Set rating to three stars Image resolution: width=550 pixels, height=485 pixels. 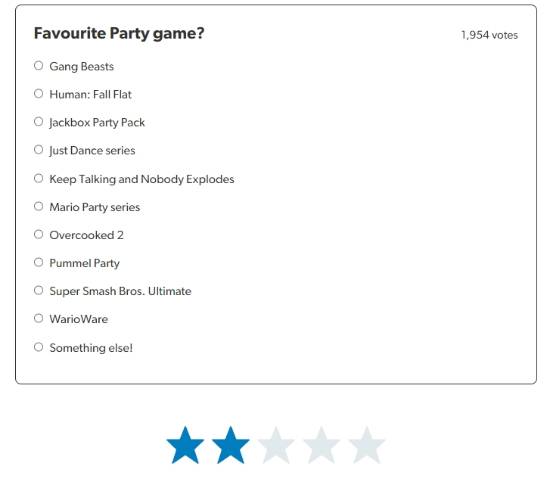[x=276, y=445]
